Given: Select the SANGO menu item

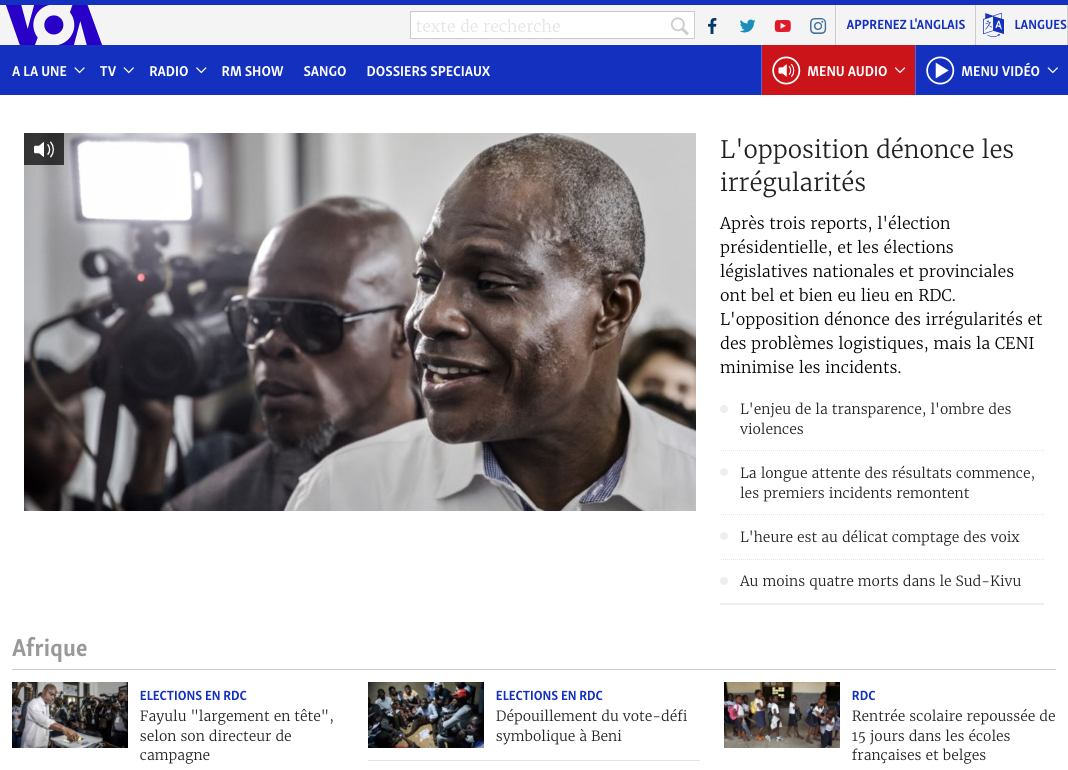Looking at the screenshot, I should tap(325, 71).
